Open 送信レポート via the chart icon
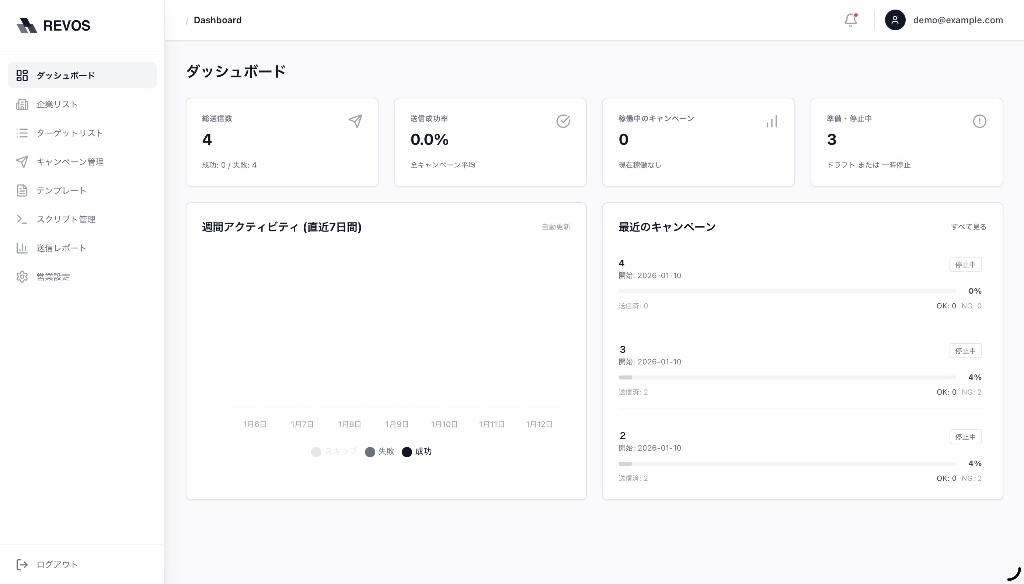Screen dimensions: 1024x584 click(22, 247)
